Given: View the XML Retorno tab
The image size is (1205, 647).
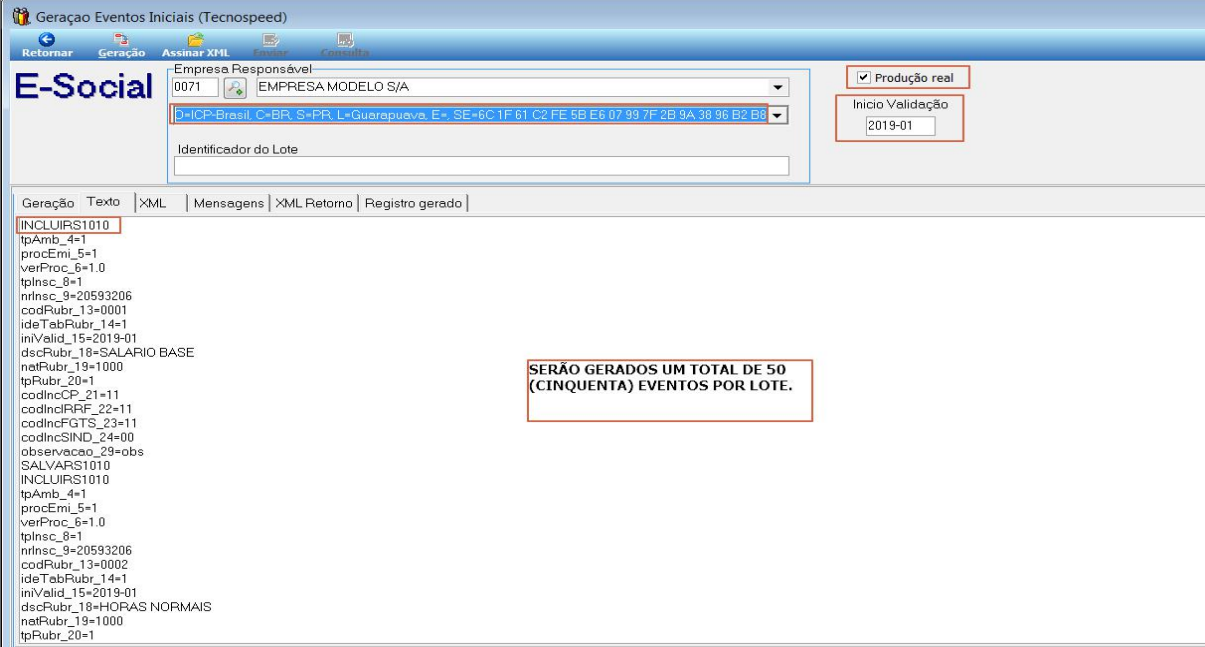Looking at the screenshot, I should point(314,203).
